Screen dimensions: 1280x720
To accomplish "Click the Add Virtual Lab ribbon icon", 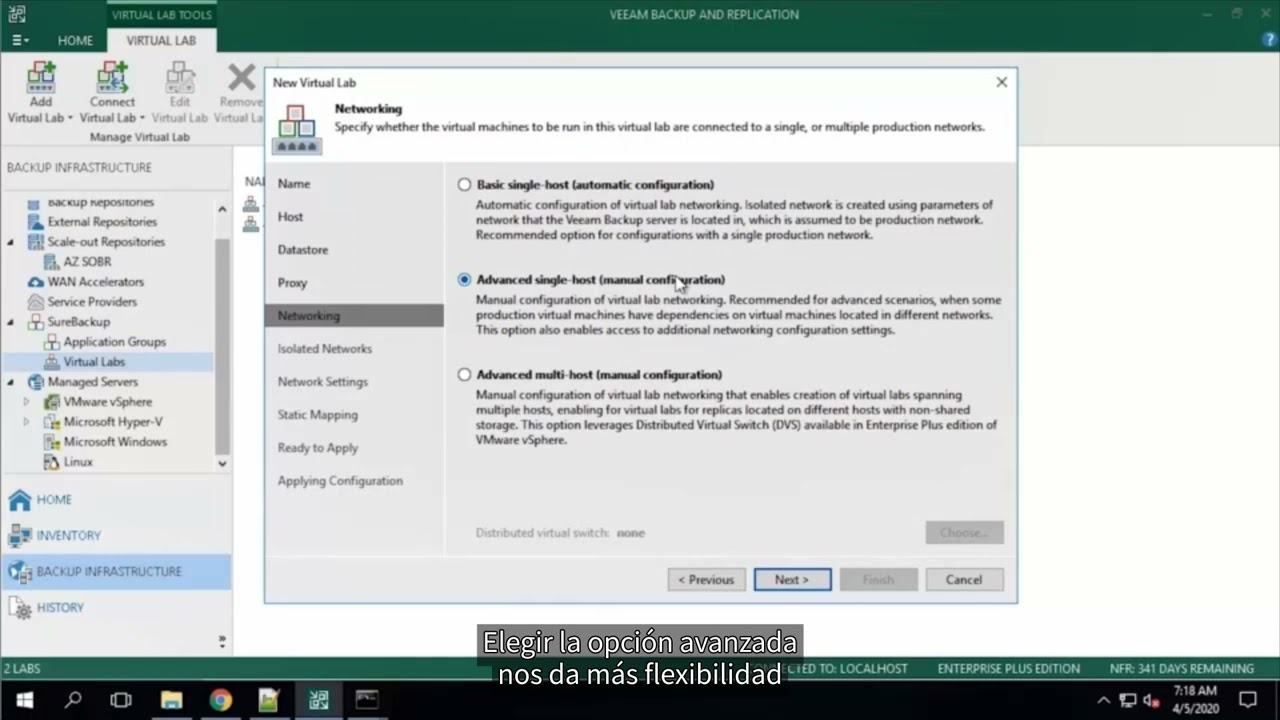I will 41,78.
